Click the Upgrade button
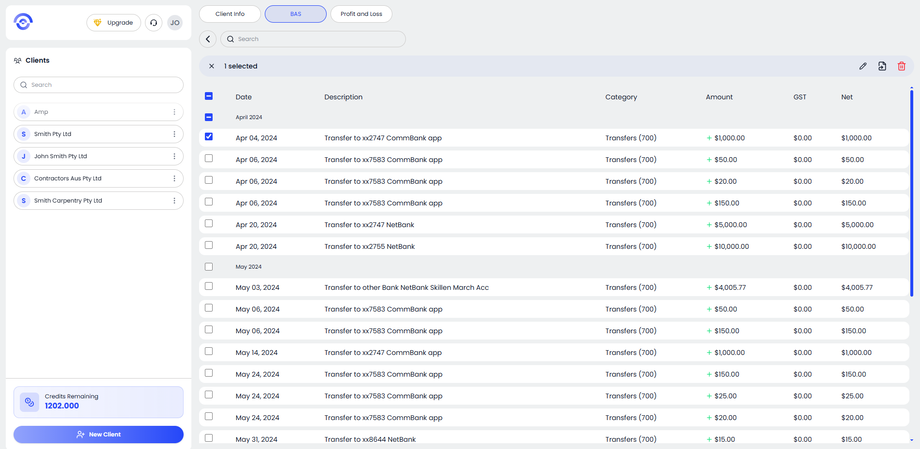The width and height of the screenshot is (920, 449). 113,22
